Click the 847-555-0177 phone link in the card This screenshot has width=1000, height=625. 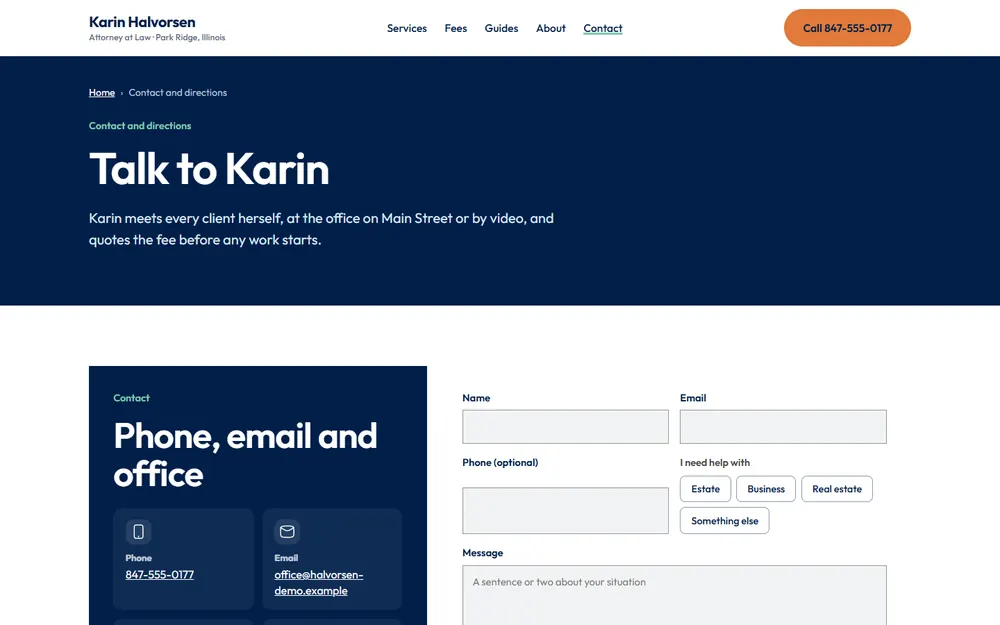(159, 575)
